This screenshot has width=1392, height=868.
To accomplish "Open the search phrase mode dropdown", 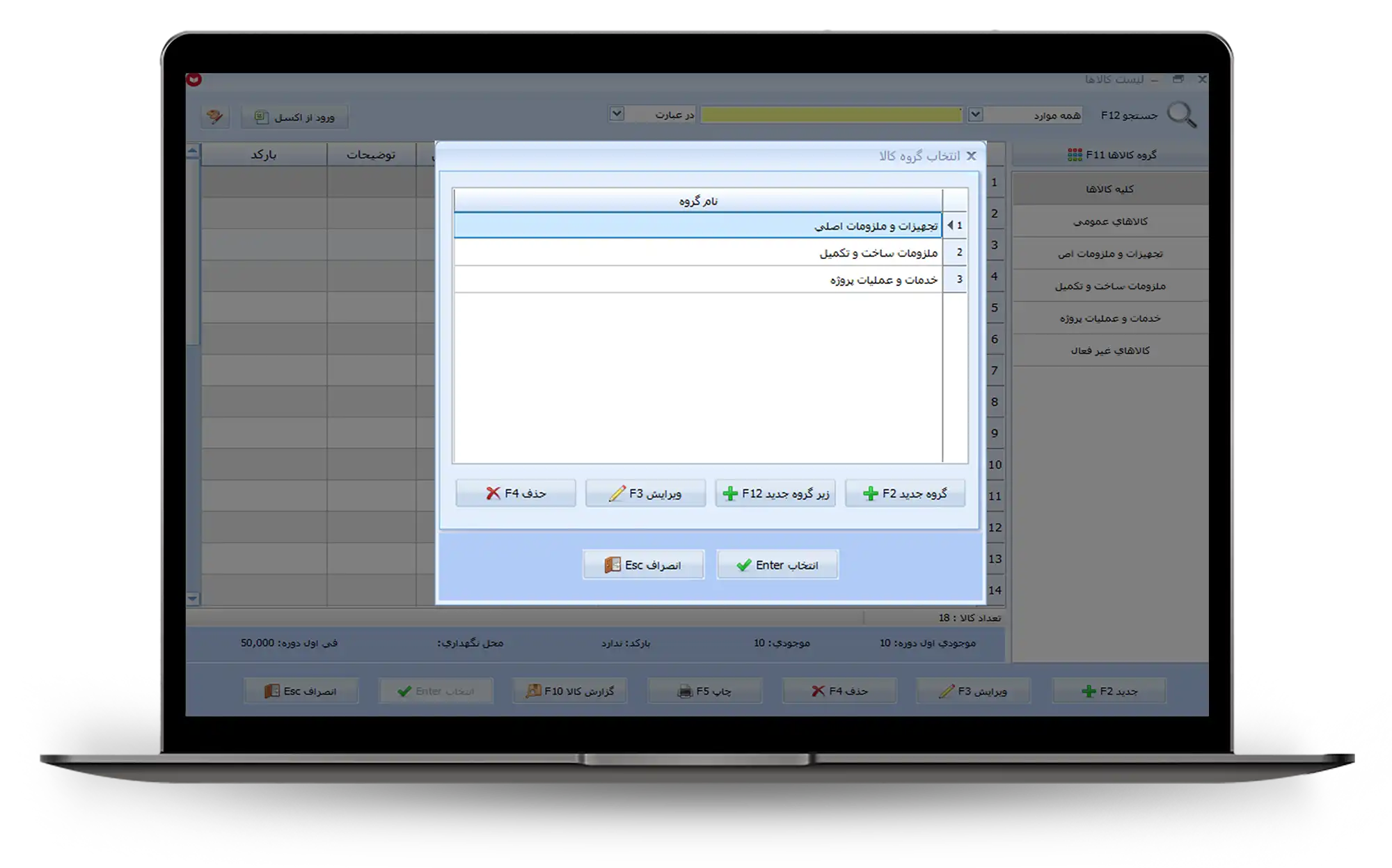I will [x=617, y=113].
